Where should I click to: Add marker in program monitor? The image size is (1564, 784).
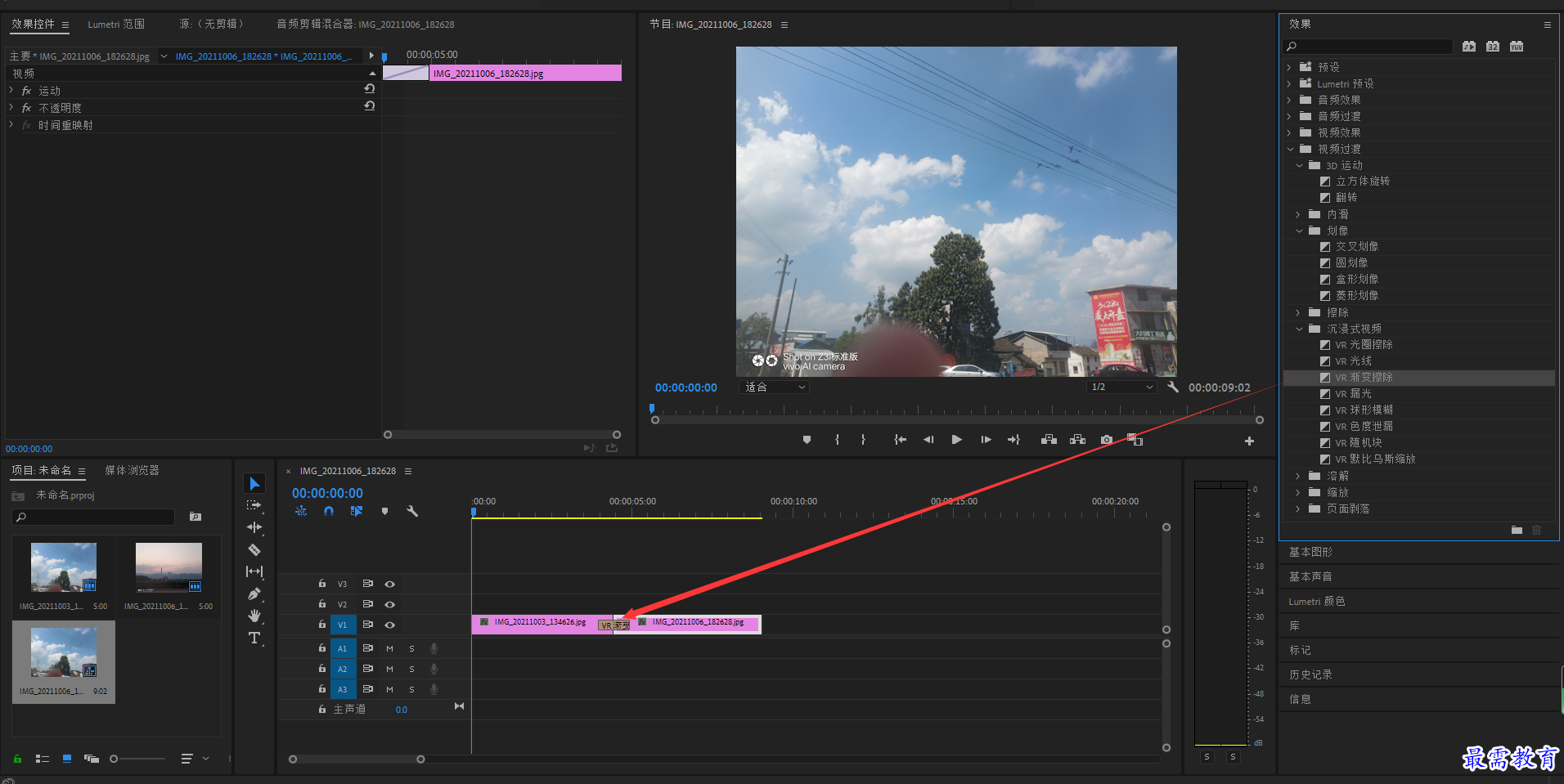coord(807,440)
